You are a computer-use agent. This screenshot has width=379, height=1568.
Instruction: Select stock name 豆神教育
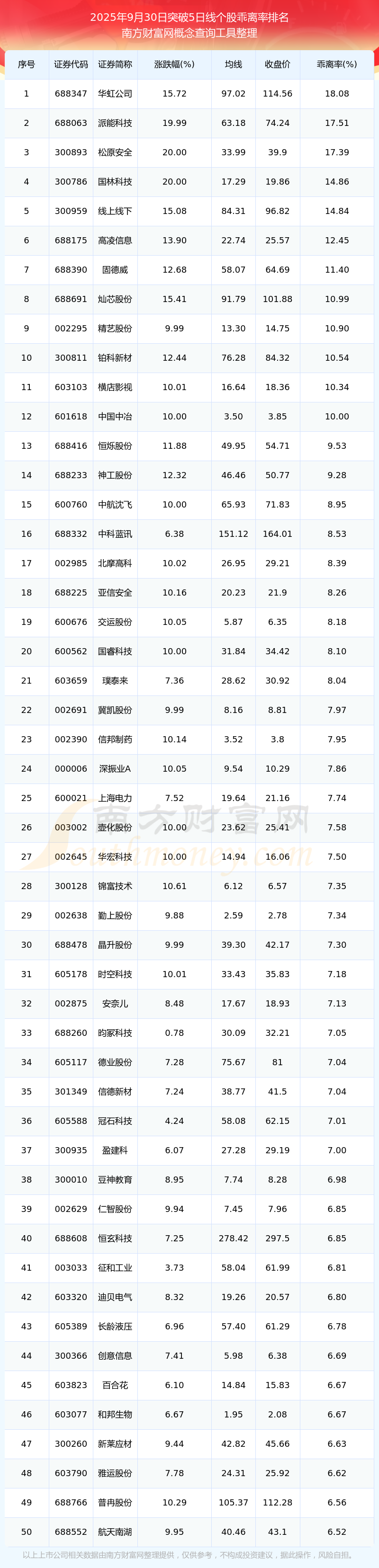(115, 1180)
